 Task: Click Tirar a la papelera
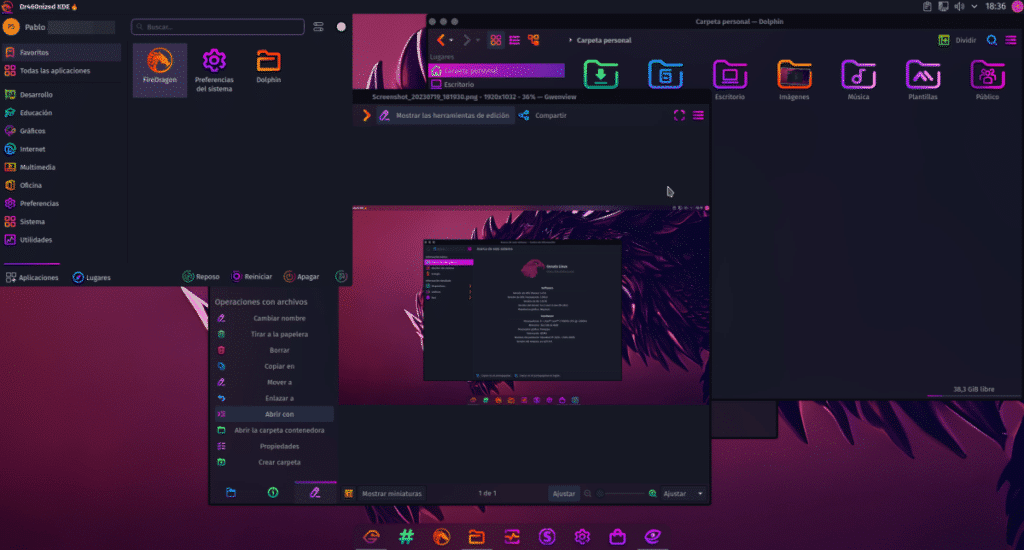(274, 334)
